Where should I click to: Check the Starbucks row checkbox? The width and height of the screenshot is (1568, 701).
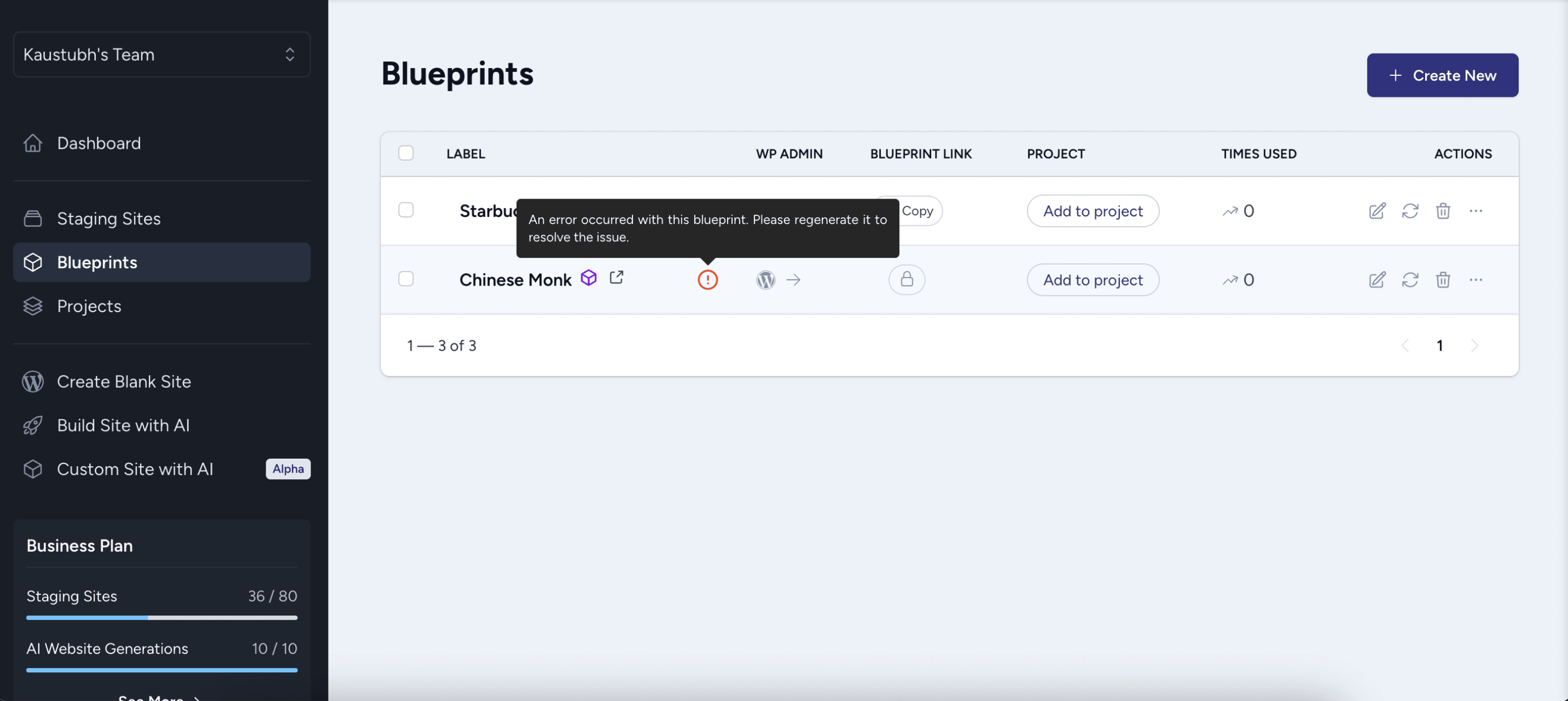406,210
